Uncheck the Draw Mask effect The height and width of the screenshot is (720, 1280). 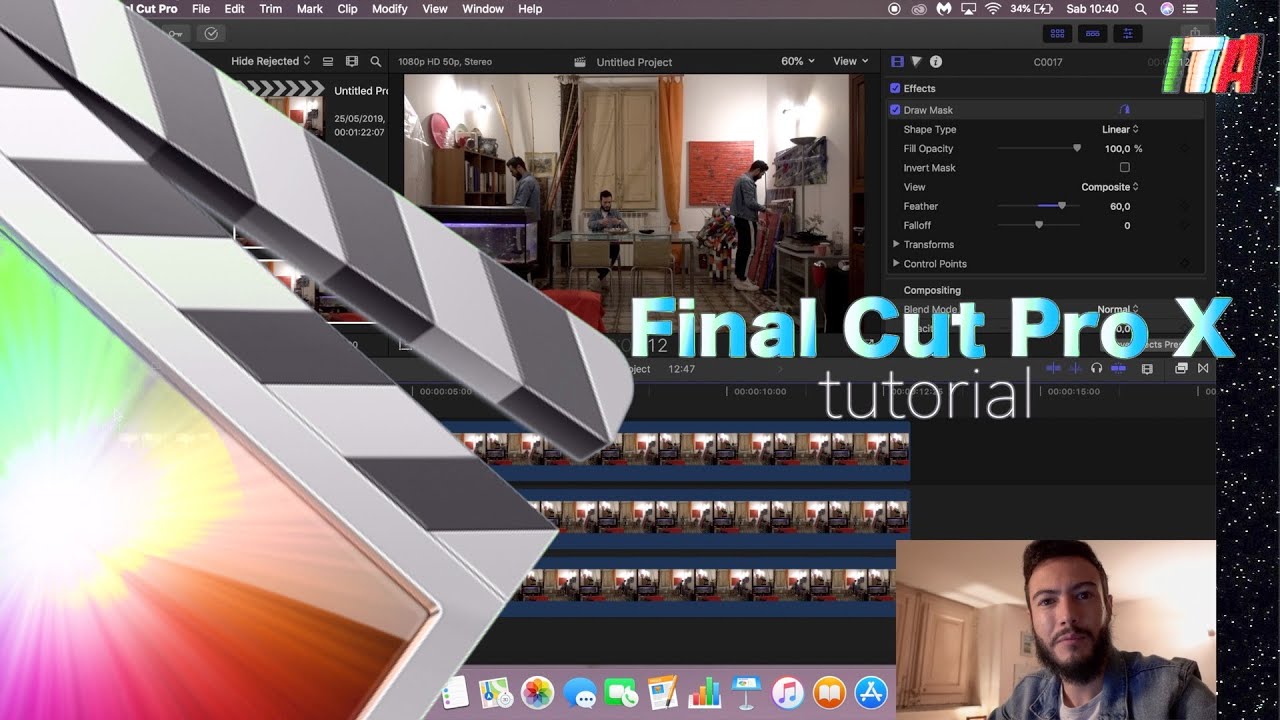tap(895, 110)
